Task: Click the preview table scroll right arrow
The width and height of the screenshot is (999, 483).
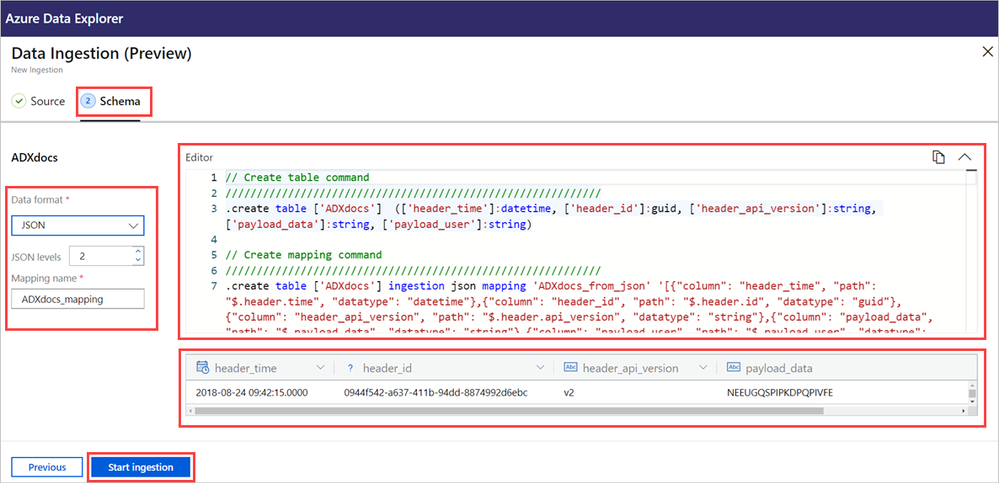Action: (963, 411)
